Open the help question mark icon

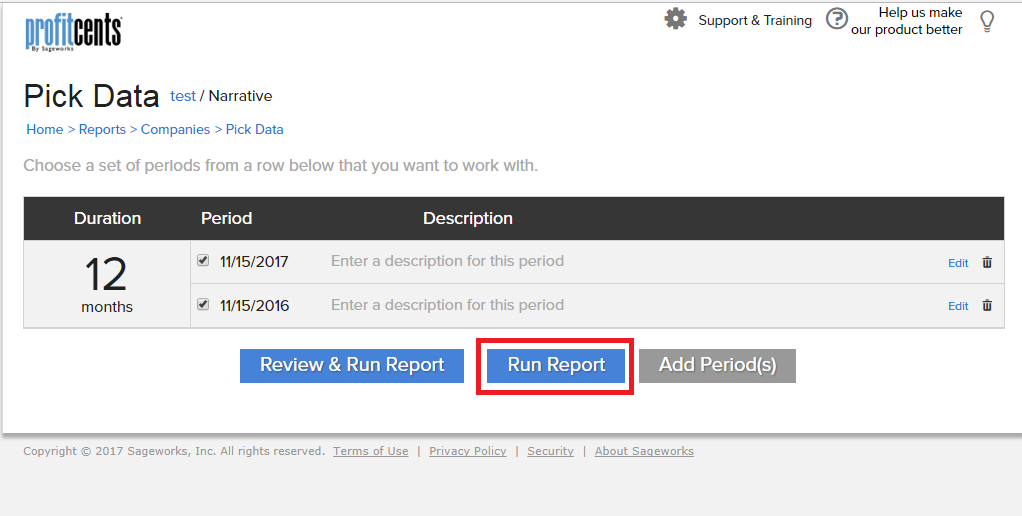(837, 19)
